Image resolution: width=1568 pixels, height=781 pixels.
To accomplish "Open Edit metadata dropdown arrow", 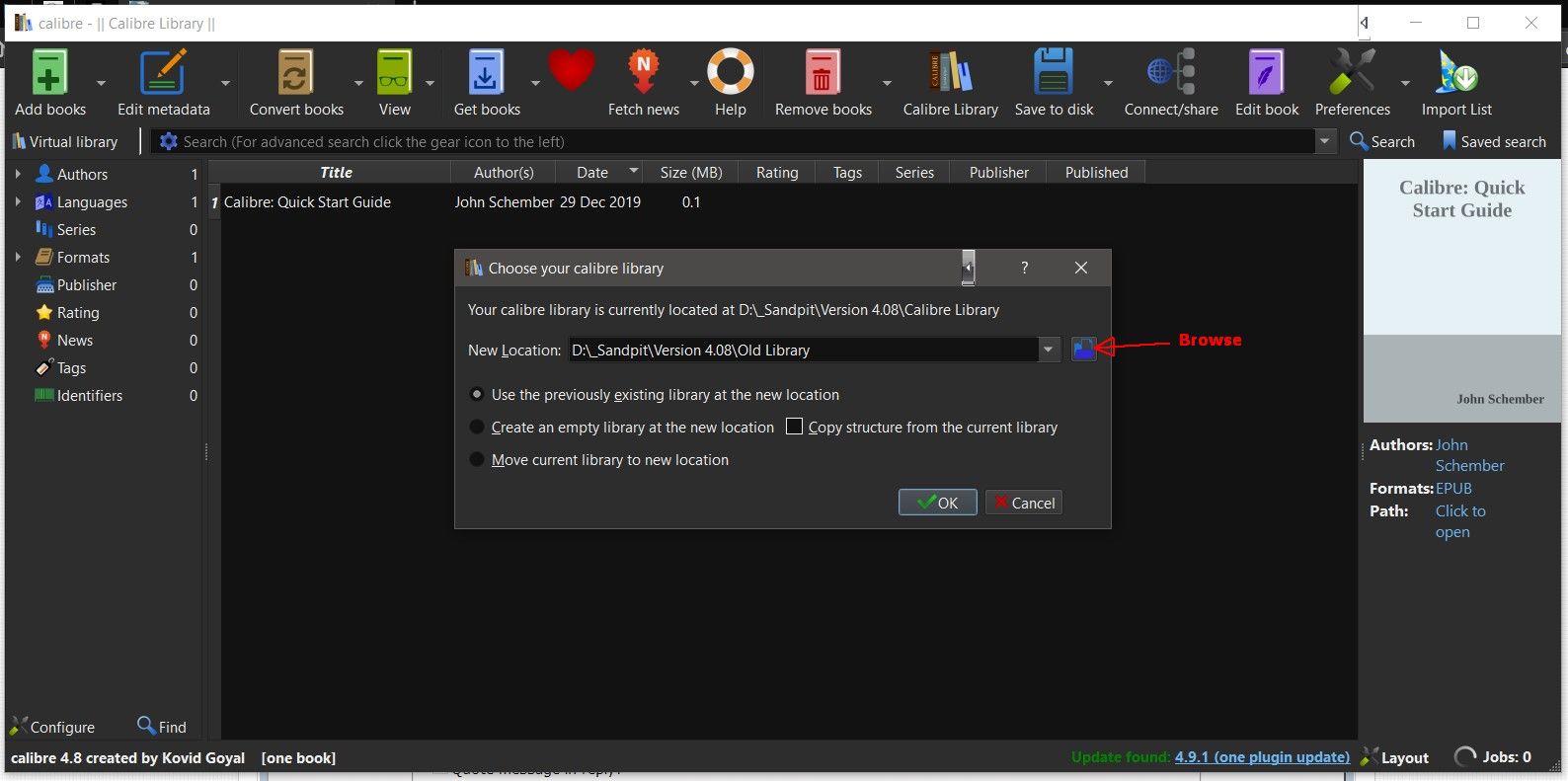I will [x=225, y=83].
